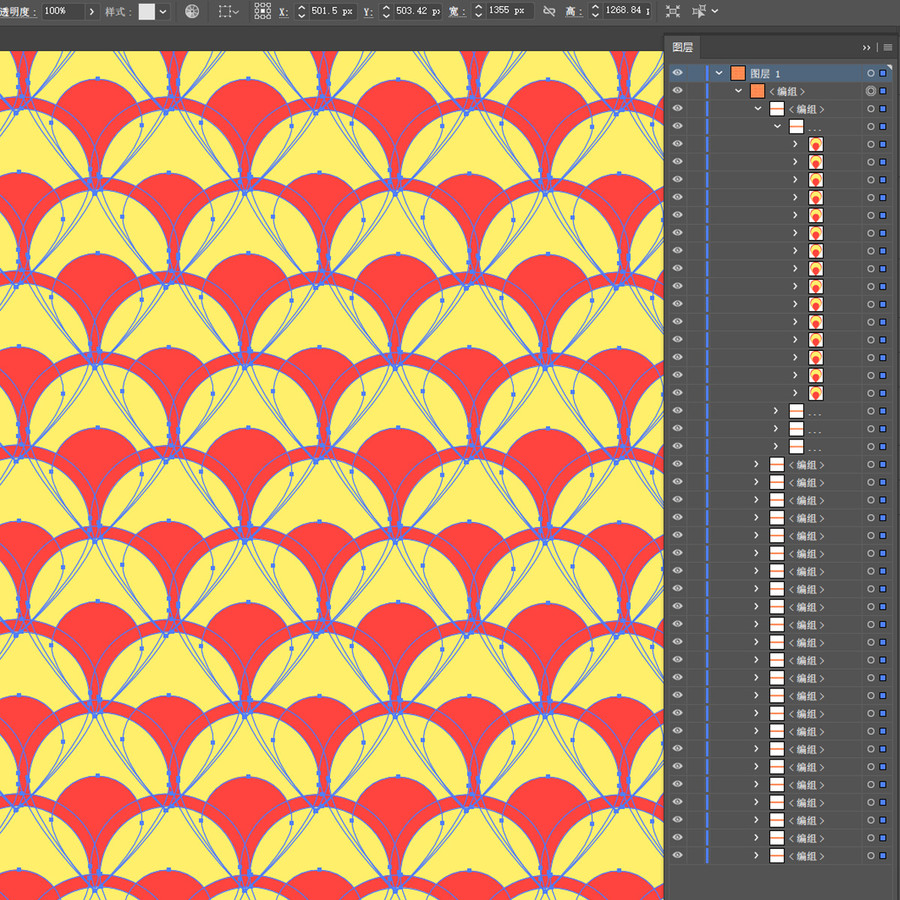Click the orange thumbnail of 图层 1
Screen dimensions: 900x900
[738, 73]
